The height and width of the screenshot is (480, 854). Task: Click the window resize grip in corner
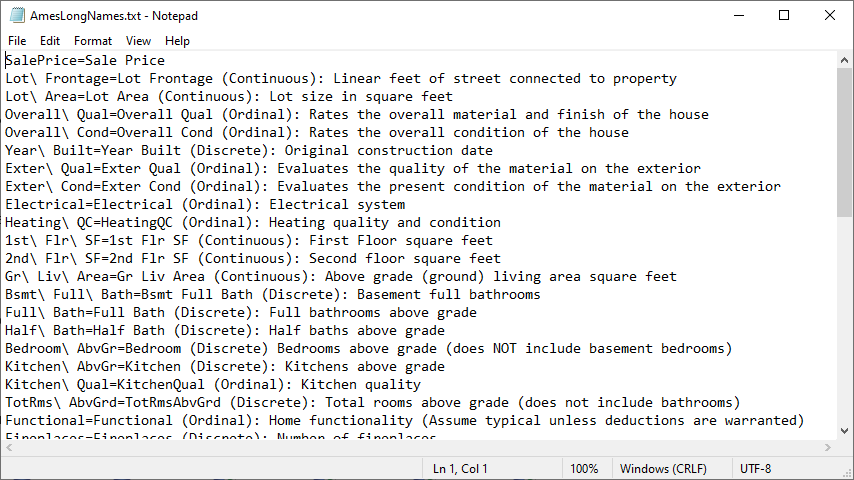click(x=847, y=473)
